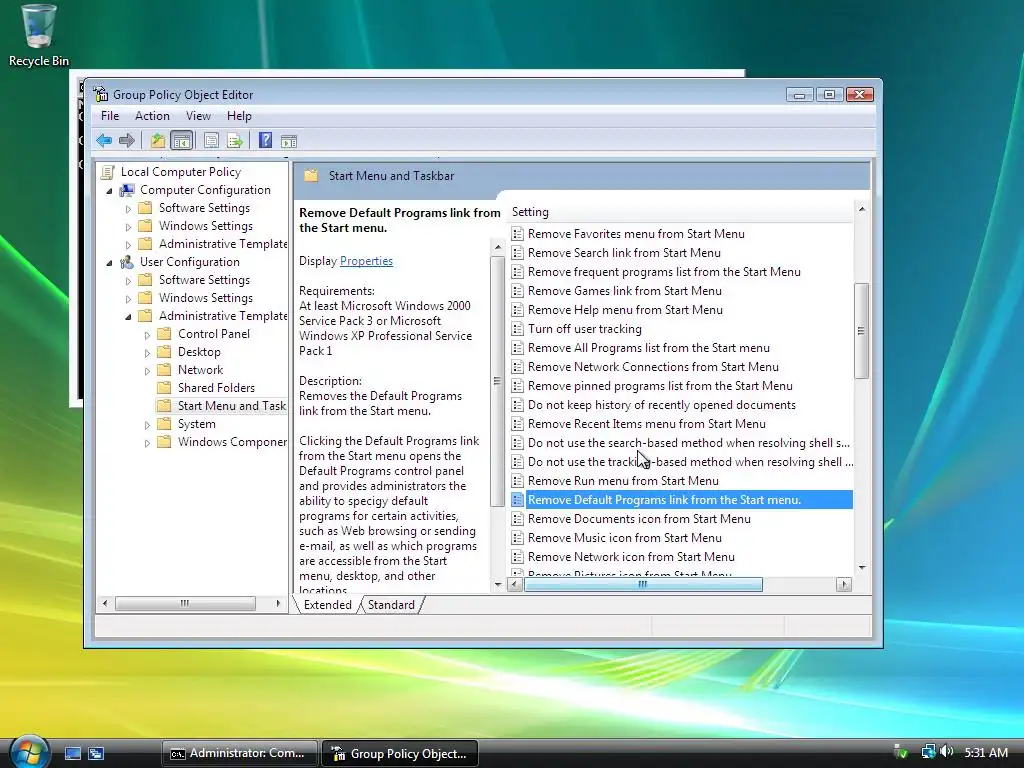
Task: Toggle the Show/Hide Action Pane icon
Action: pyautogui.click(x=289, y=141)
